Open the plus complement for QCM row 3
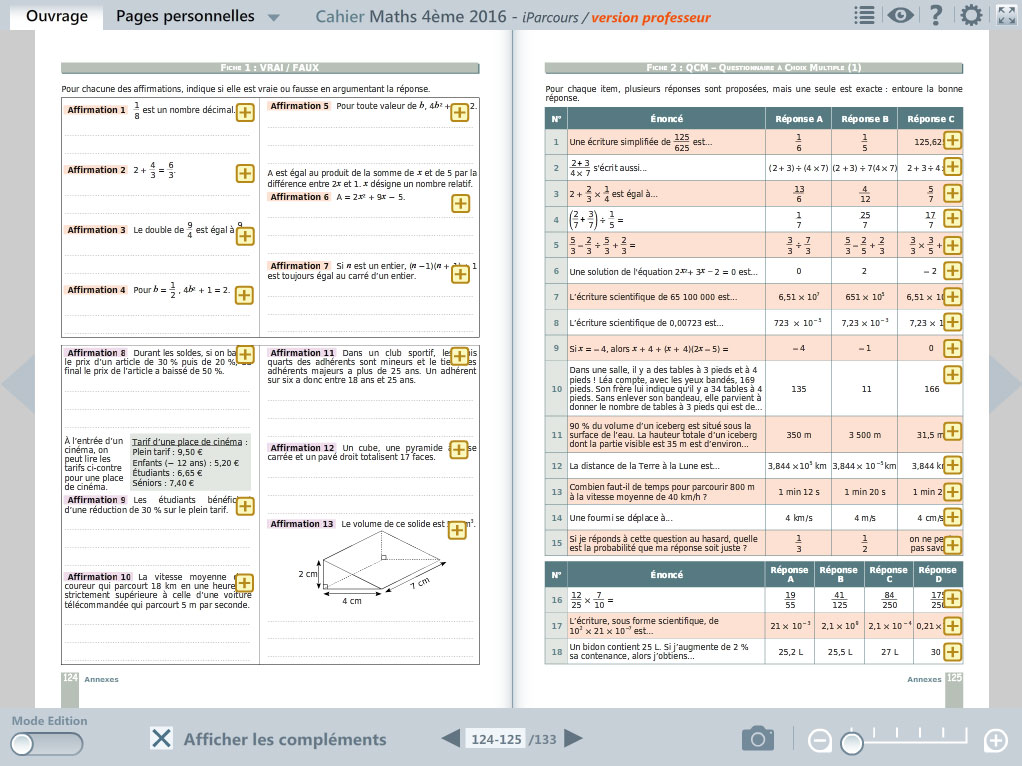 [952, 193]
